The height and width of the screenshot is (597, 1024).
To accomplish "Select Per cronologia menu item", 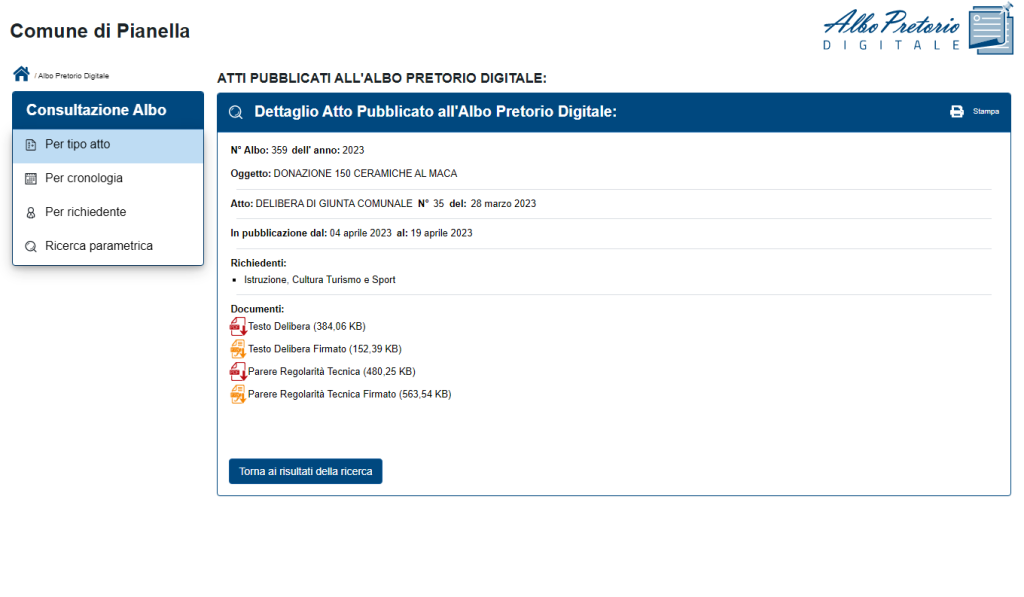I will 108,178.
